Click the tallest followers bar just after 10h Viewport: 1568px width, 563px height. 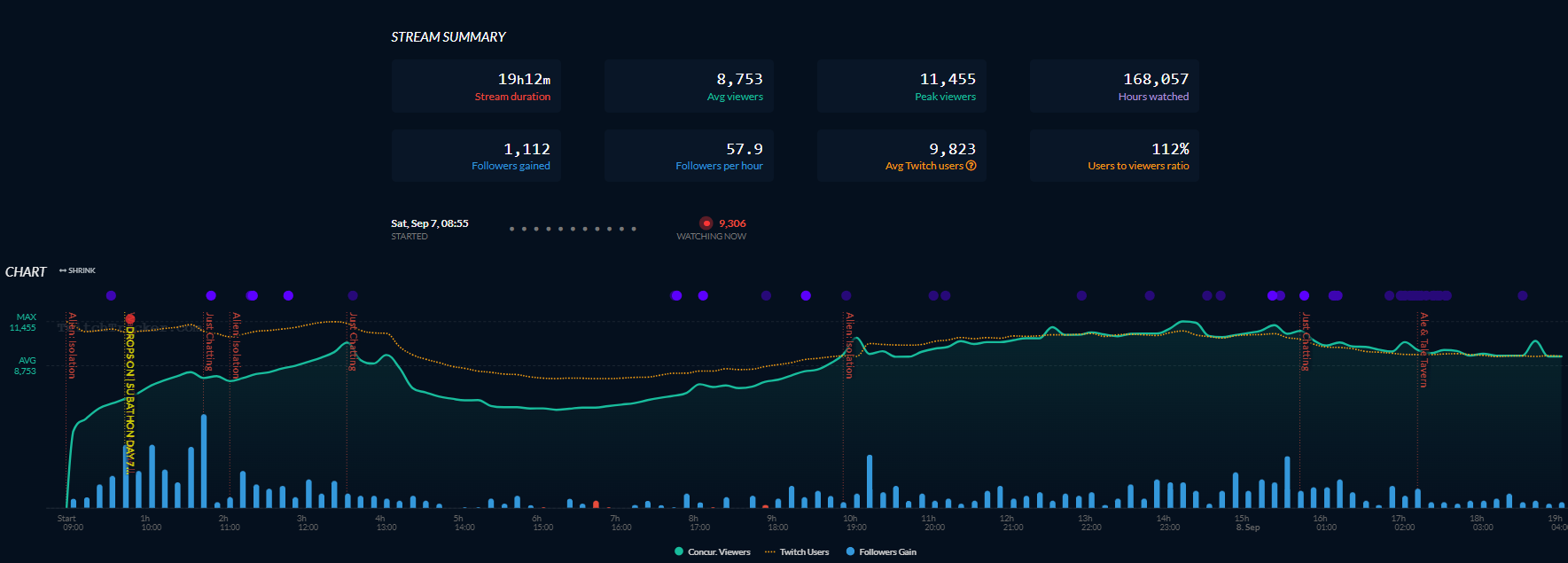pos(870,481)
